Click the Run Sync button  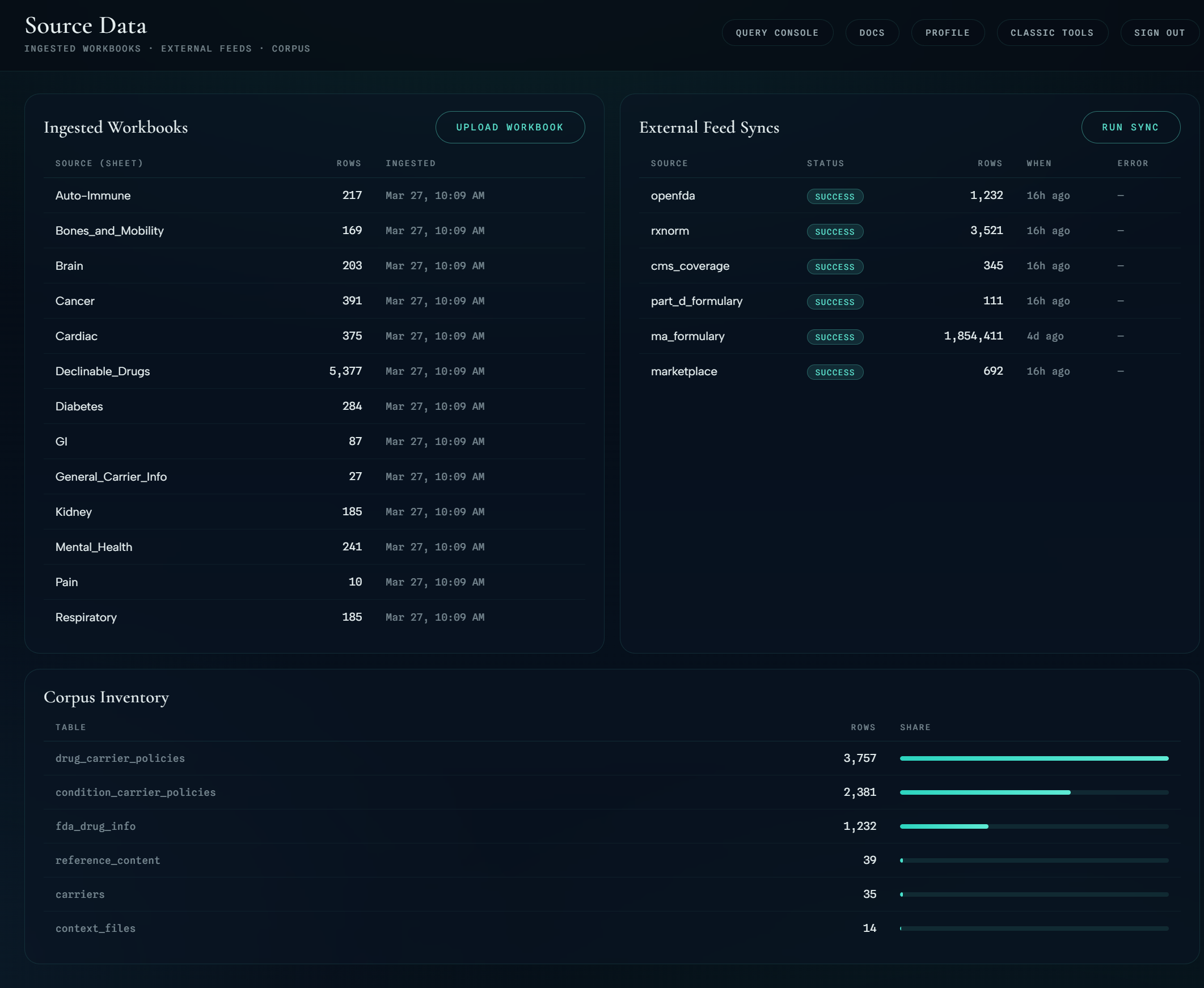point(1130,128)
